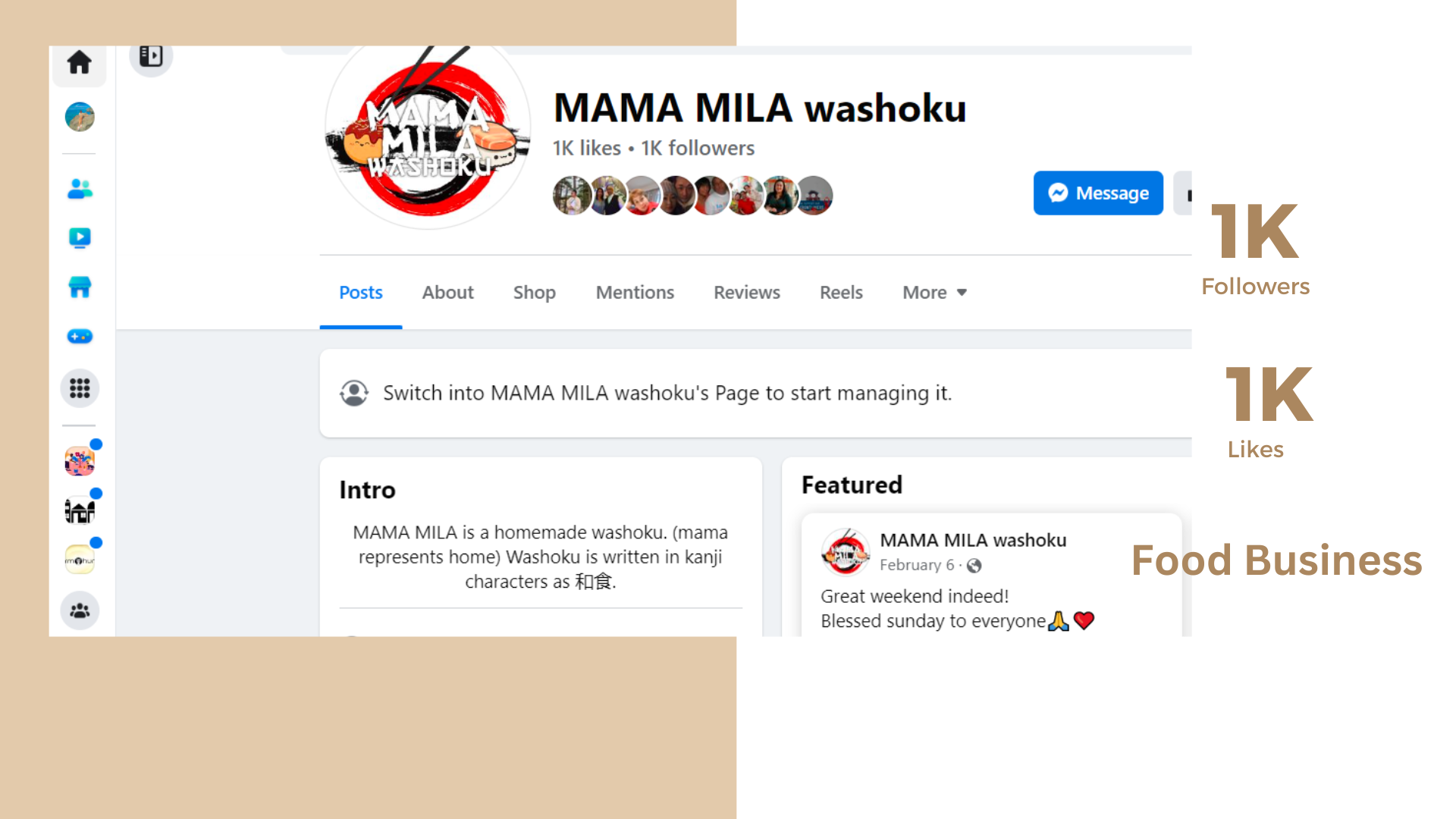1456x819 pixels.
Task: Open the 1K followers link
Action: click(698, 148)
